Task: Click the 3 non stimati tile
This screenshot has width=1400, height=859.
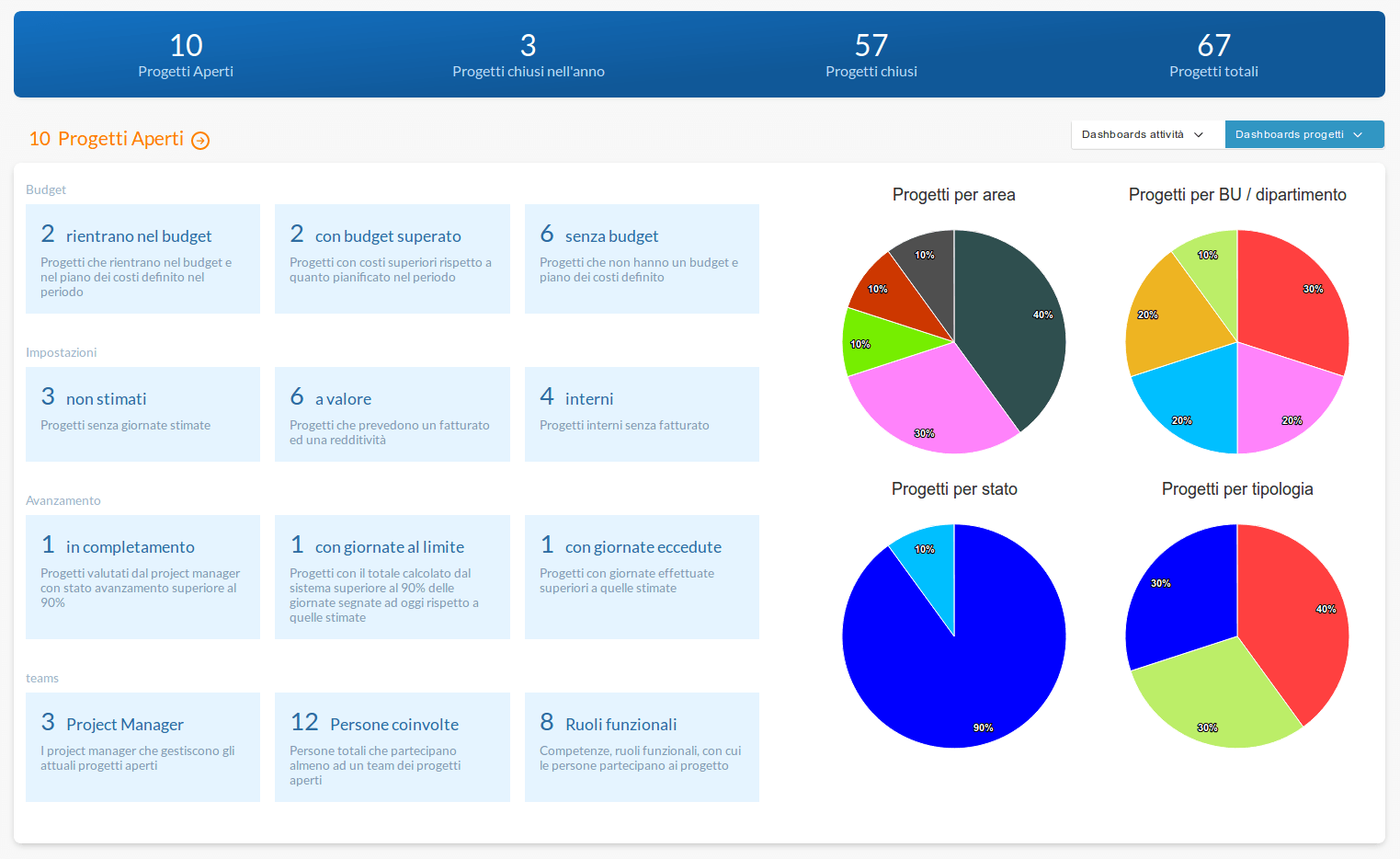Action: point(142,414)
